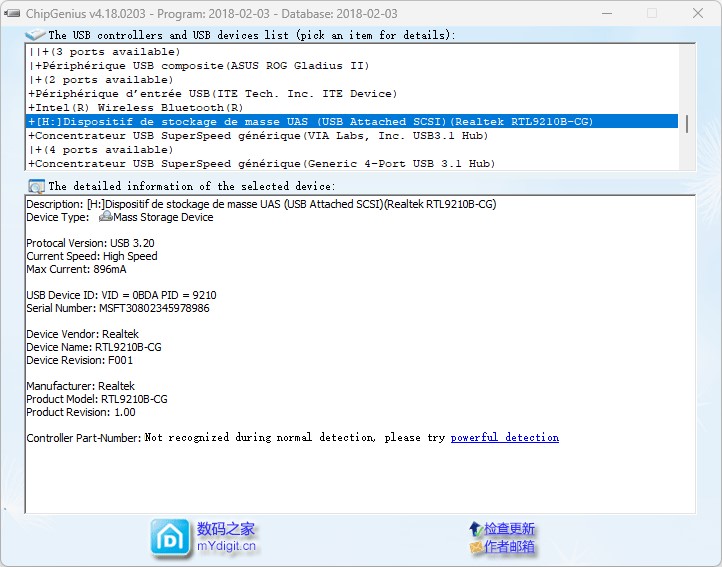The width and height of the screenshot is (722, 567).
Task: Click the mYdigit house logo icon
Action: pyautogui.click(x=170, y=537)
